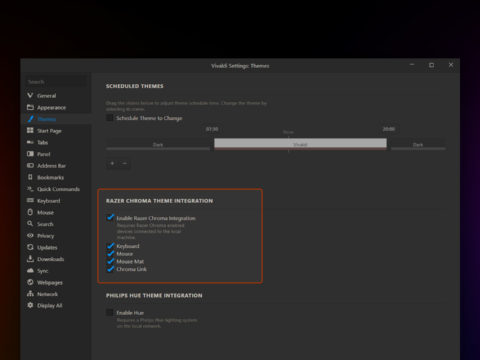The image size is (480, 360).
Task: Click the right Dark schedule segment
Action: click(x=418, y=145)
